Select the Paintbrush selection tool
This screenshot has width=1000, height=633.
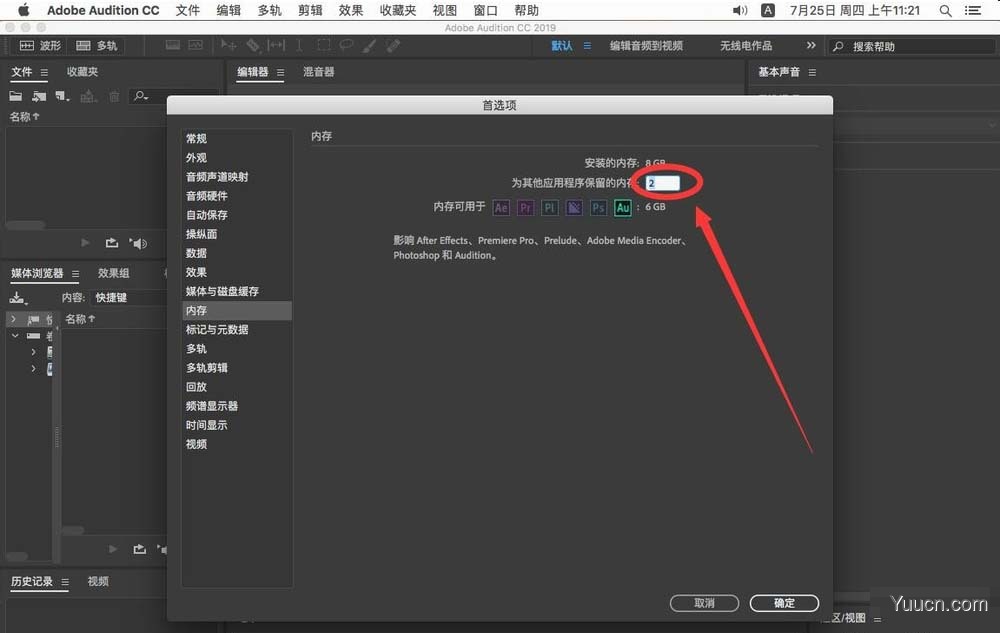368,45
